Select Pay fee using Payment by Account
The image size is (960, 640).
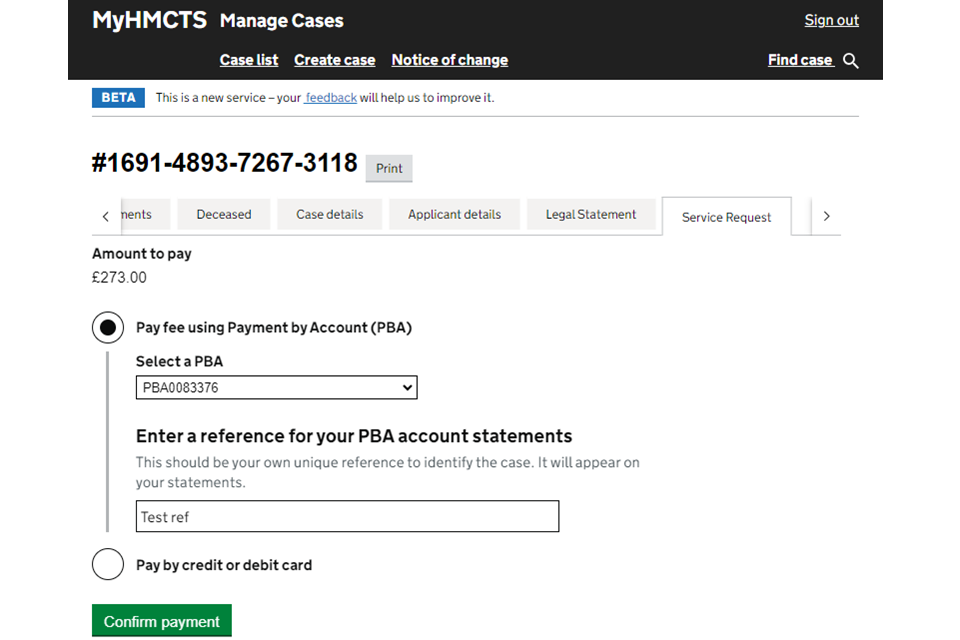108,328
